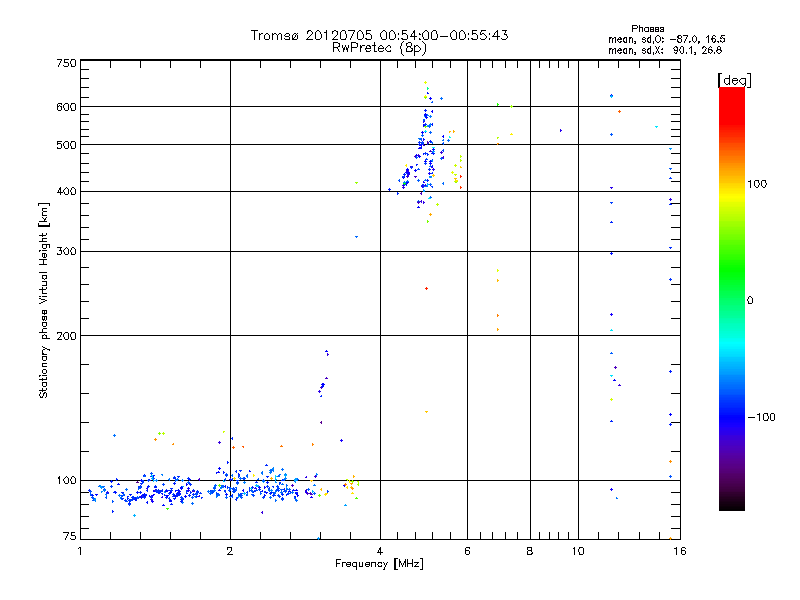Click the "Stationary phase Virtual Height [km]" axis title

pos(43,301)
